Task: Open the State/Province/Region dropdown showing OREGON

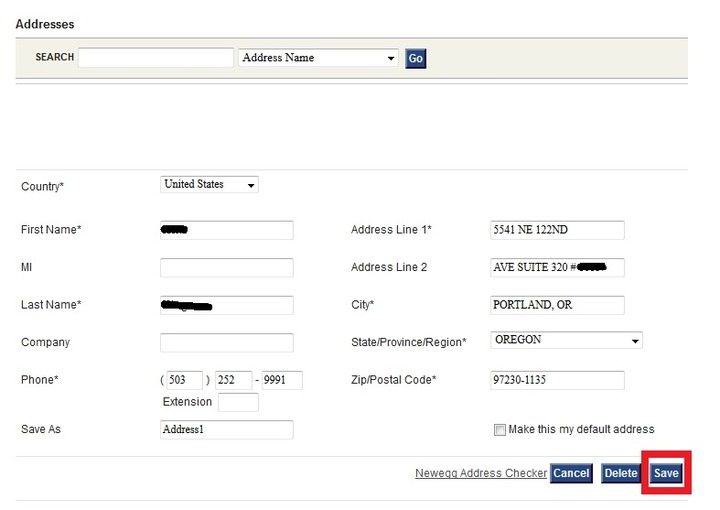Action: click(566, 340)
